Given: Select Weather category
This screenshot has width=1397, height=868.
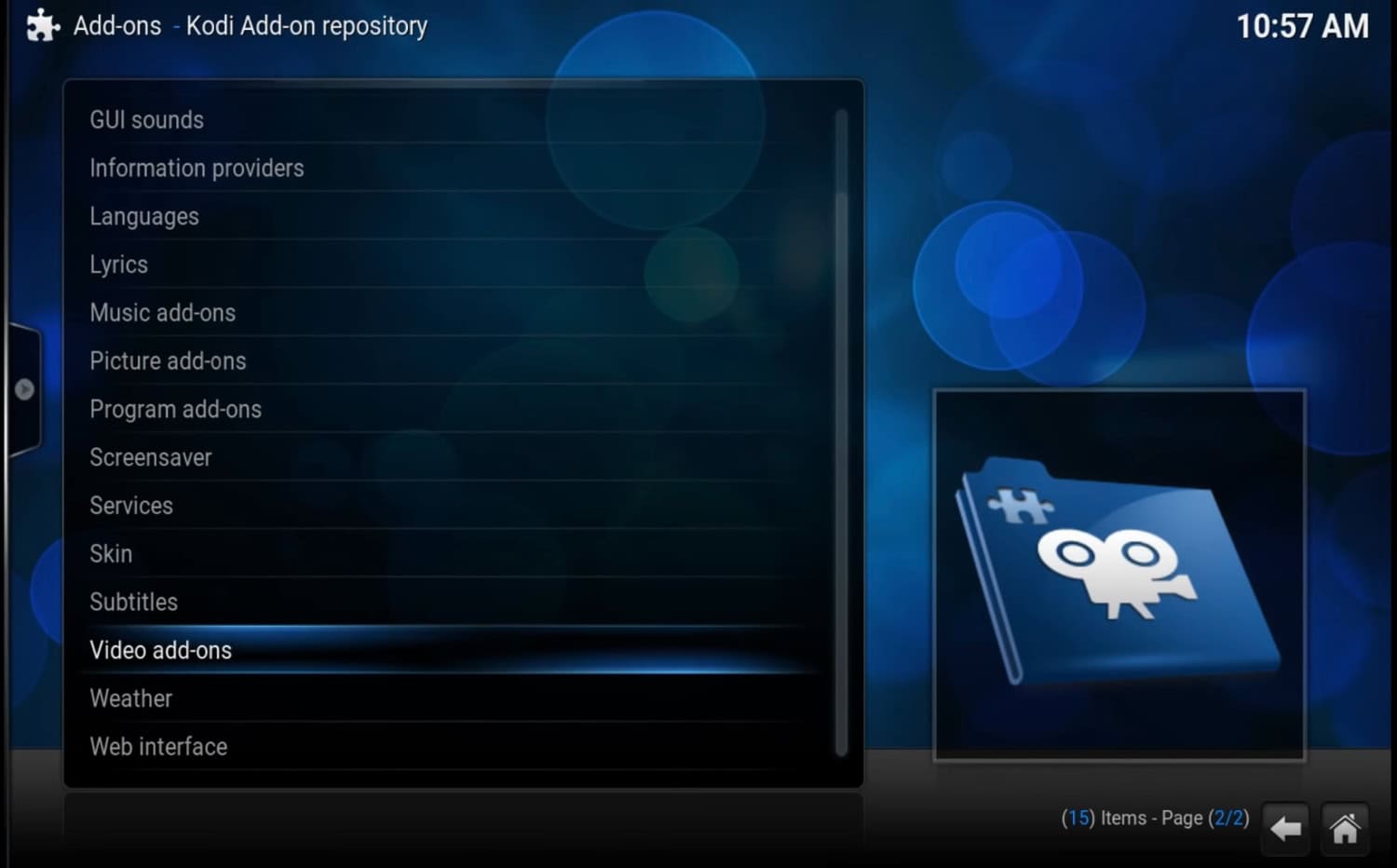Looking at the screenshot, I should click(454, 698).
